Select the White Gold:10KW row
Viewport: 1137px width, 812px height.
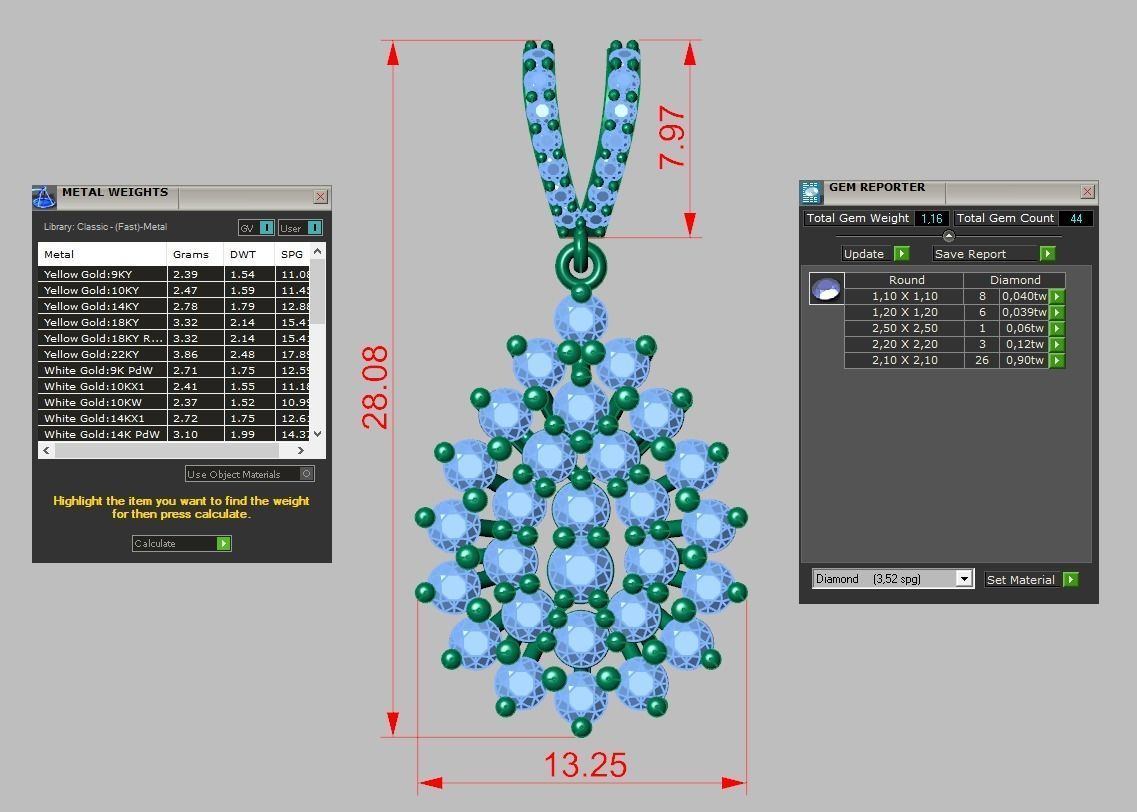[174, 402]
